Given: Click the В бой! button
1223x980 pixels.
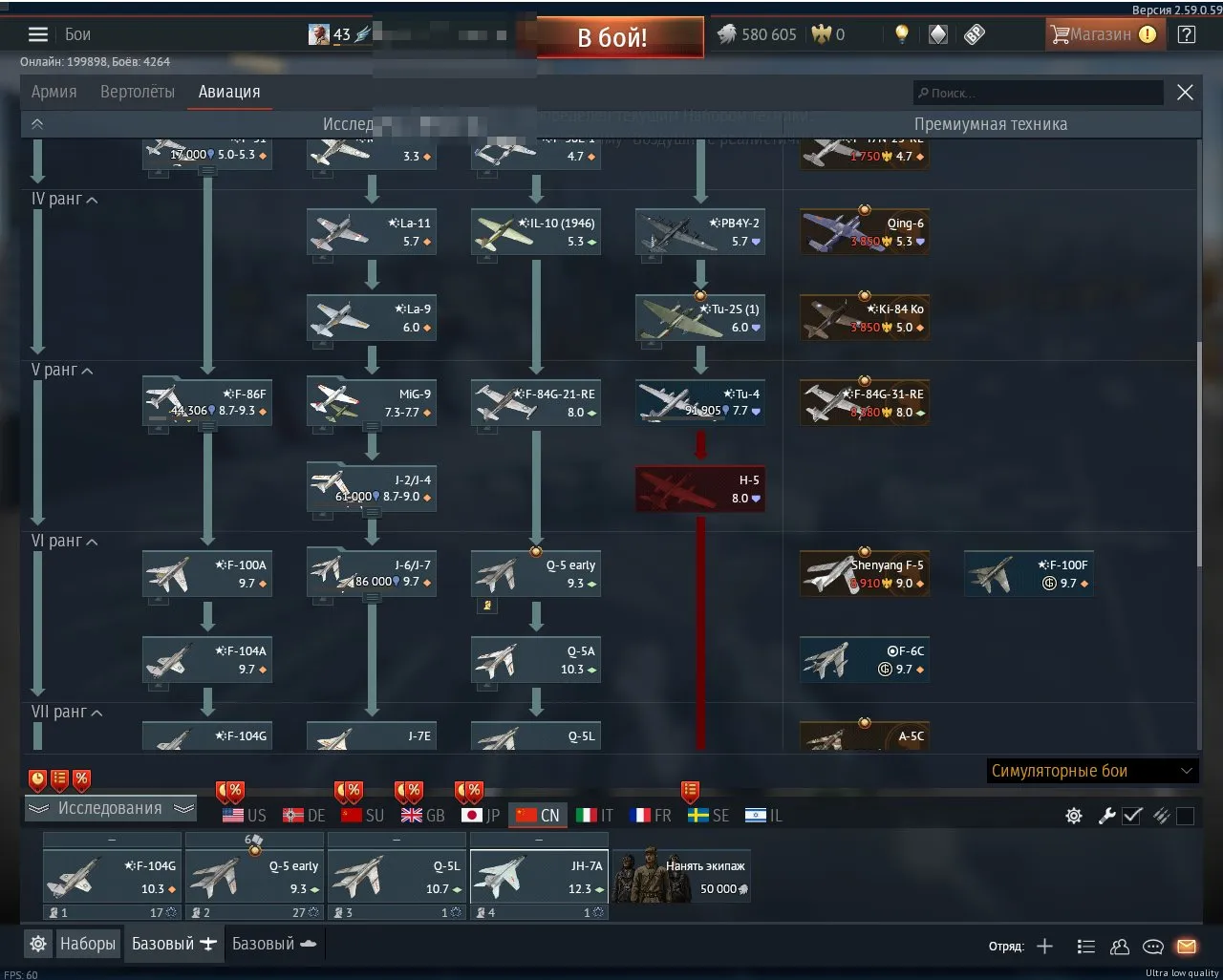Looking at the screenshot, I should coord(621,37).
